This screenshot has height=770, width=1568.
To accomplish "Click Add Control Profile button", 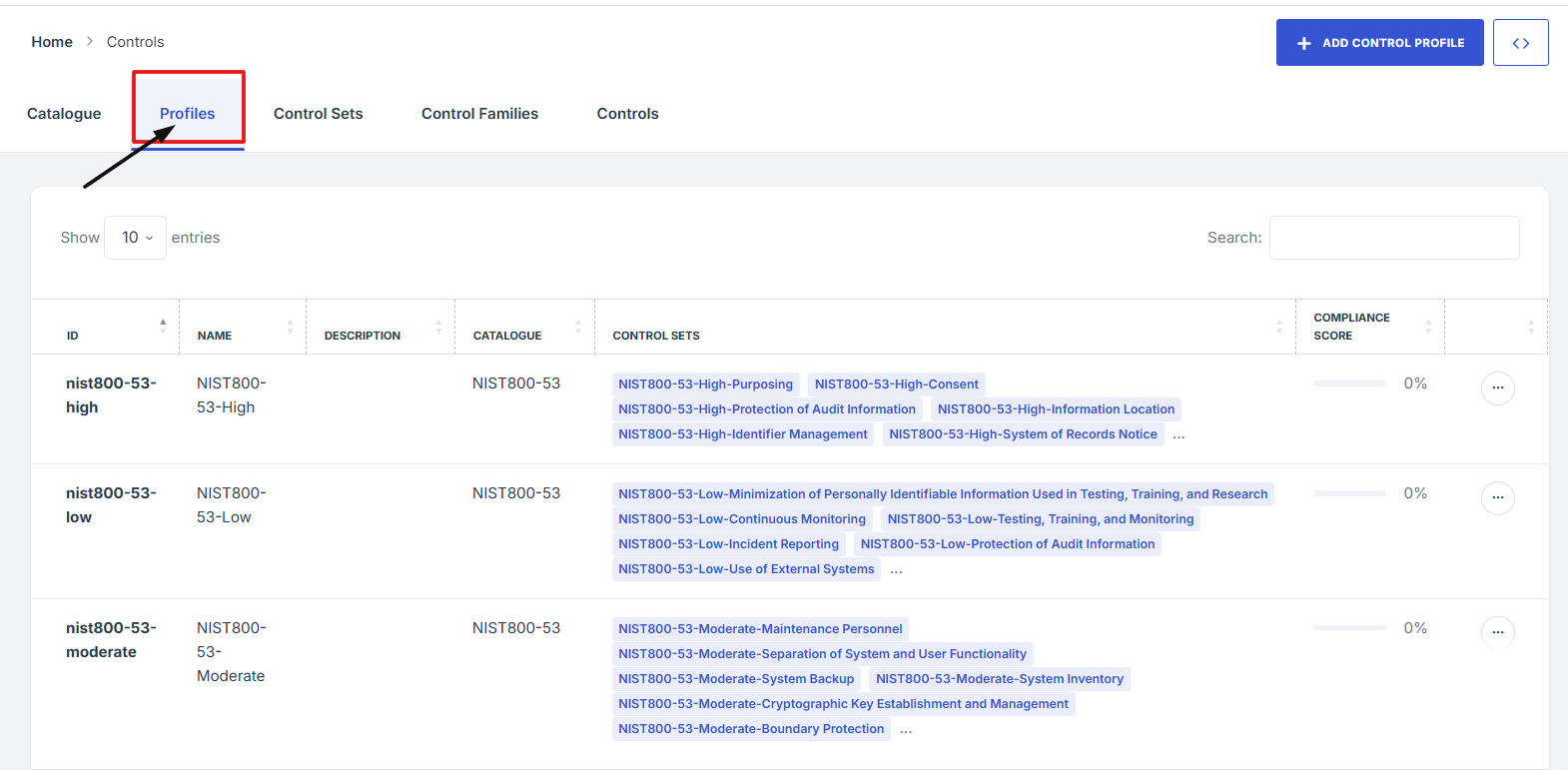I will [x=1379, y=43].
